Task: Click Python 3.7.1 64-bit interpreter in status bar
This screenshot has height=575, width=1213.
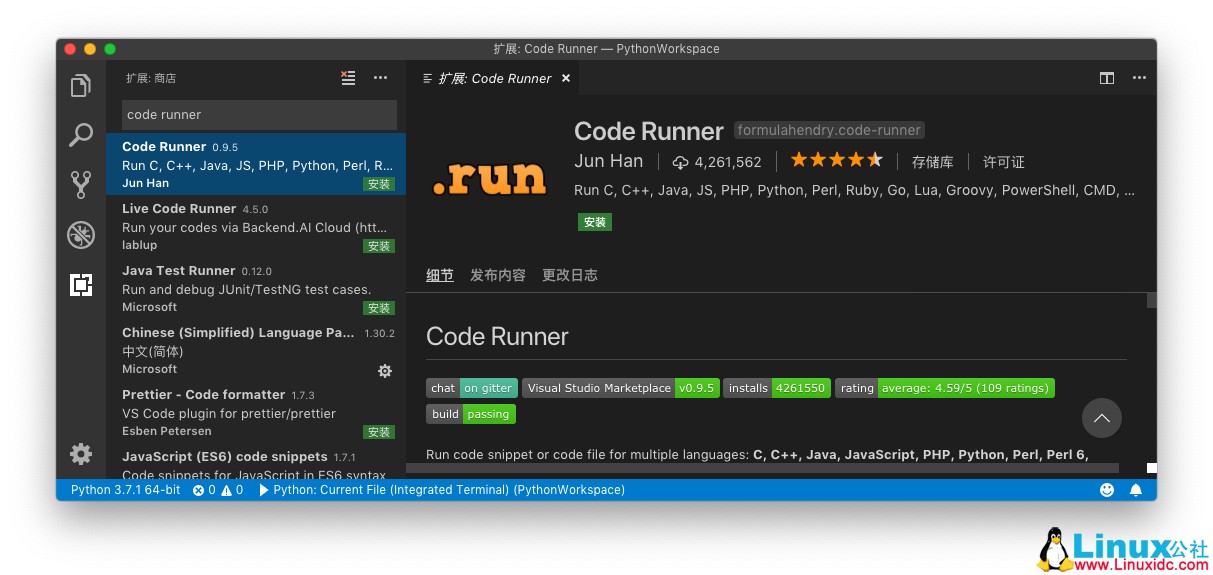Action: coord(126,490)
